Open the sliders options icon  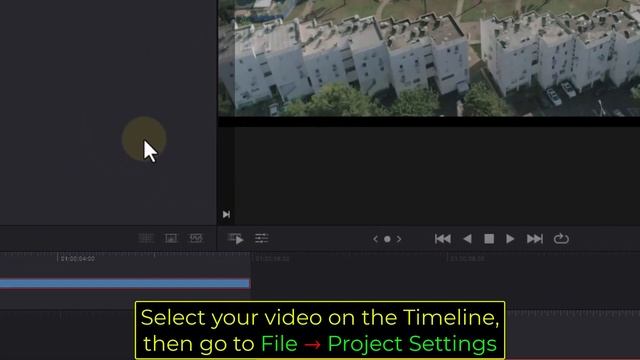point(262,238)
